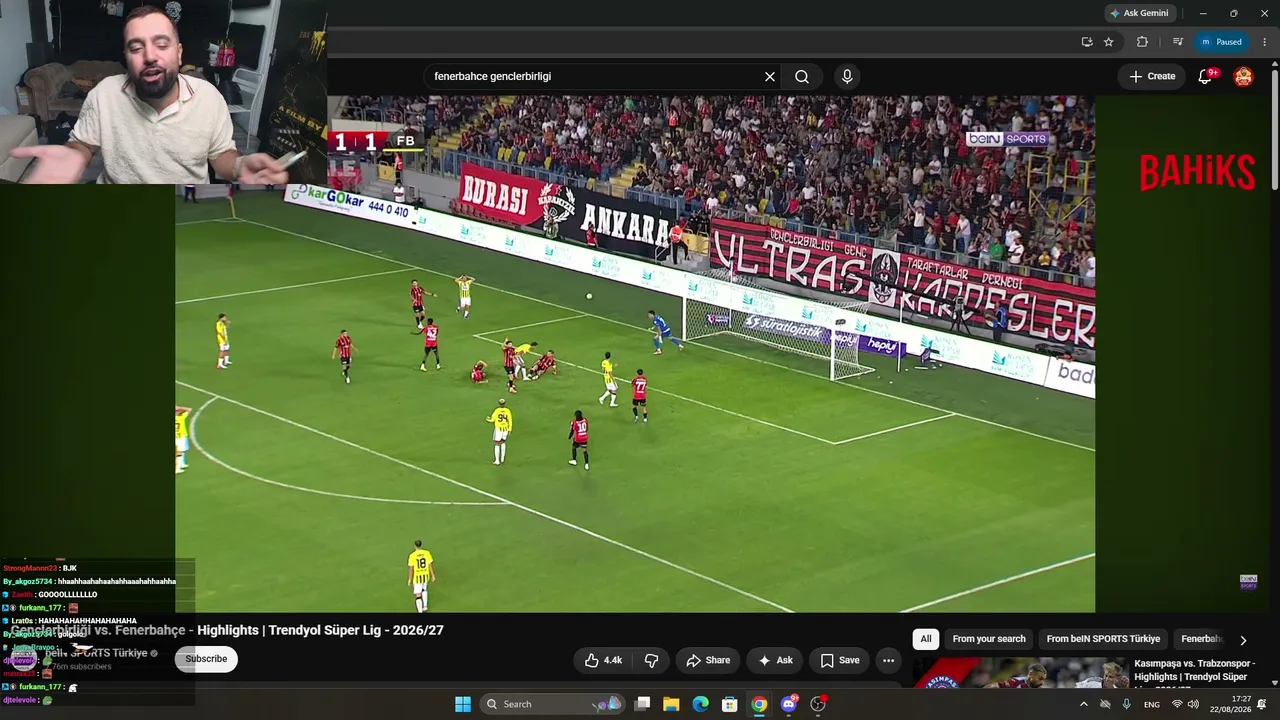Open the volume speaker tray icon
1280x720 pixels.
[x=1193, y=704]
